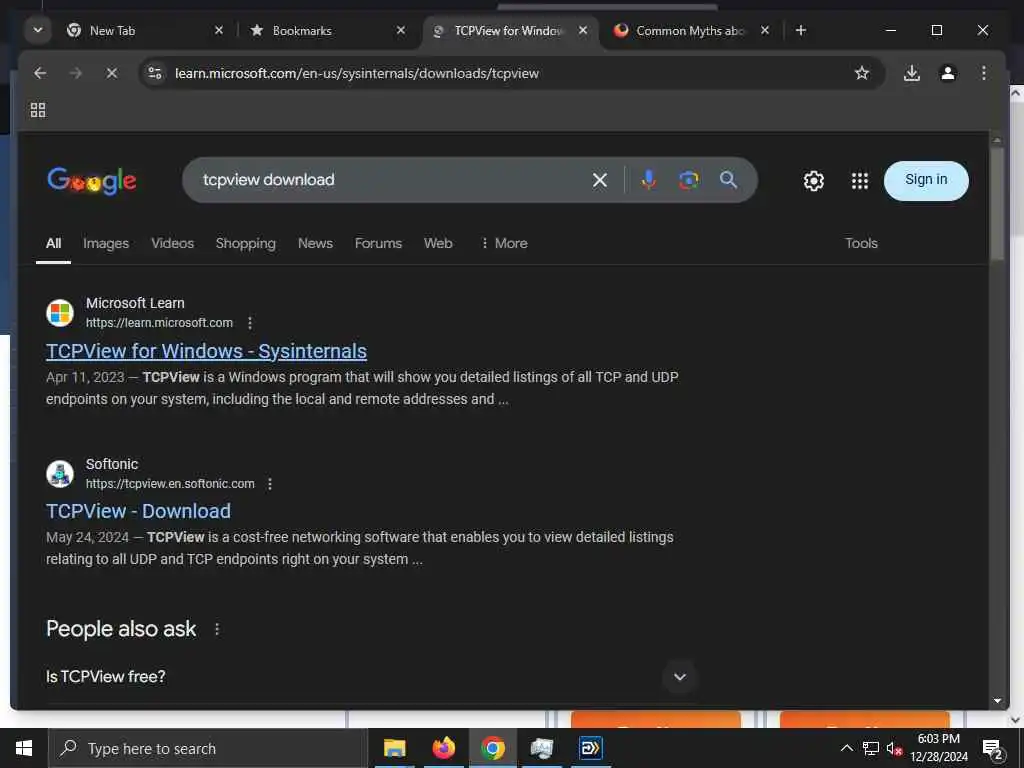Bookmark this page with star icon

click(862, 73)
